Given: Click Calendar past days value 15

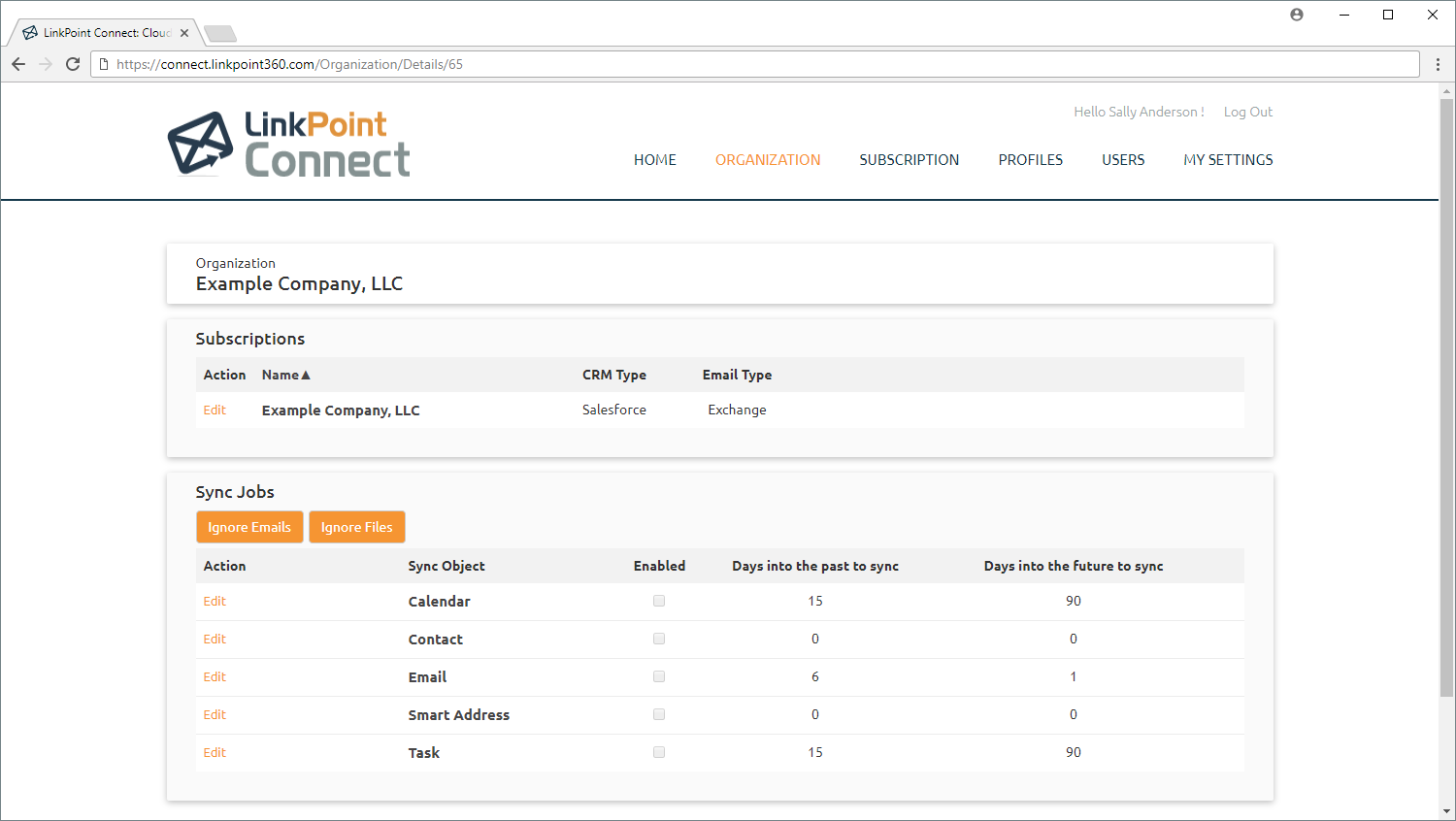Looking at the screenshot, I should [815, 601].
